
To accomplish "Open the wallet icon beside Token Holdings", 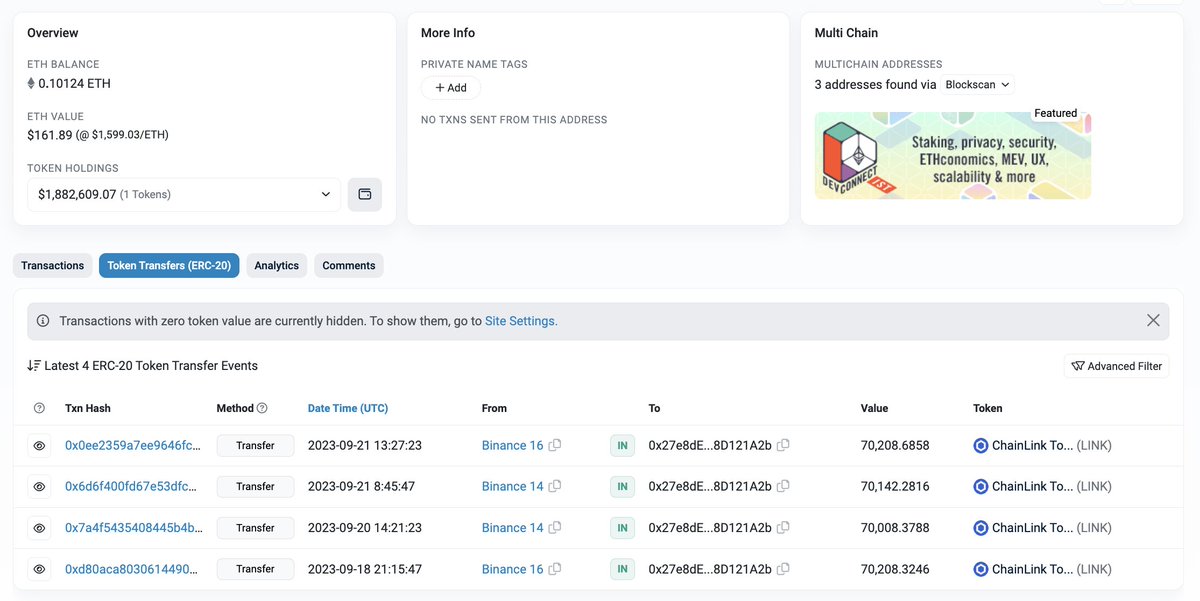I will [365, 194].
